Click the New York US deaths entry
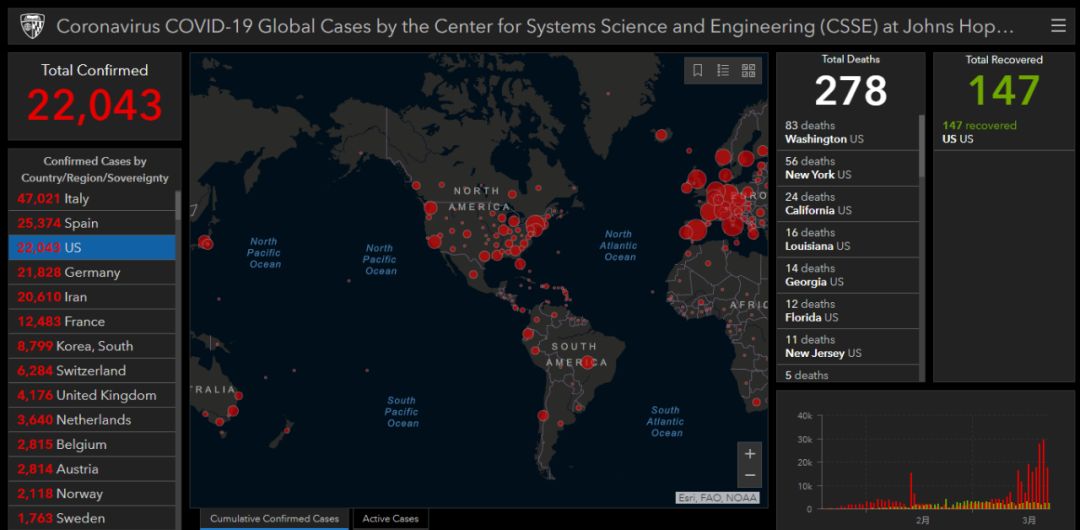Image resolution: width=1080 pixels, height=530 pixels. pyautogui.click(x=848, y=168)
